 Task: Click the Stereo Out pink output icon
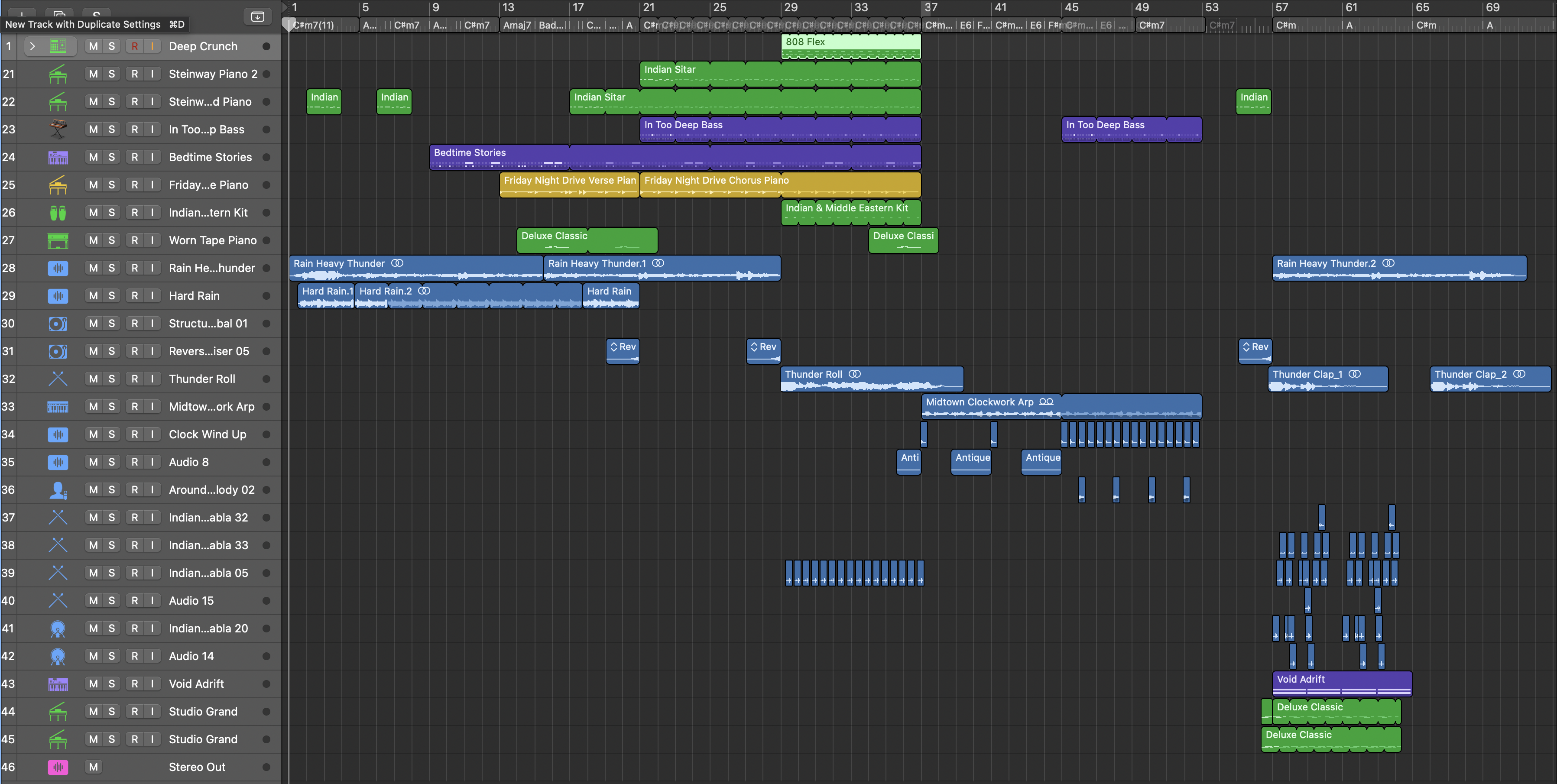point(58,767)
